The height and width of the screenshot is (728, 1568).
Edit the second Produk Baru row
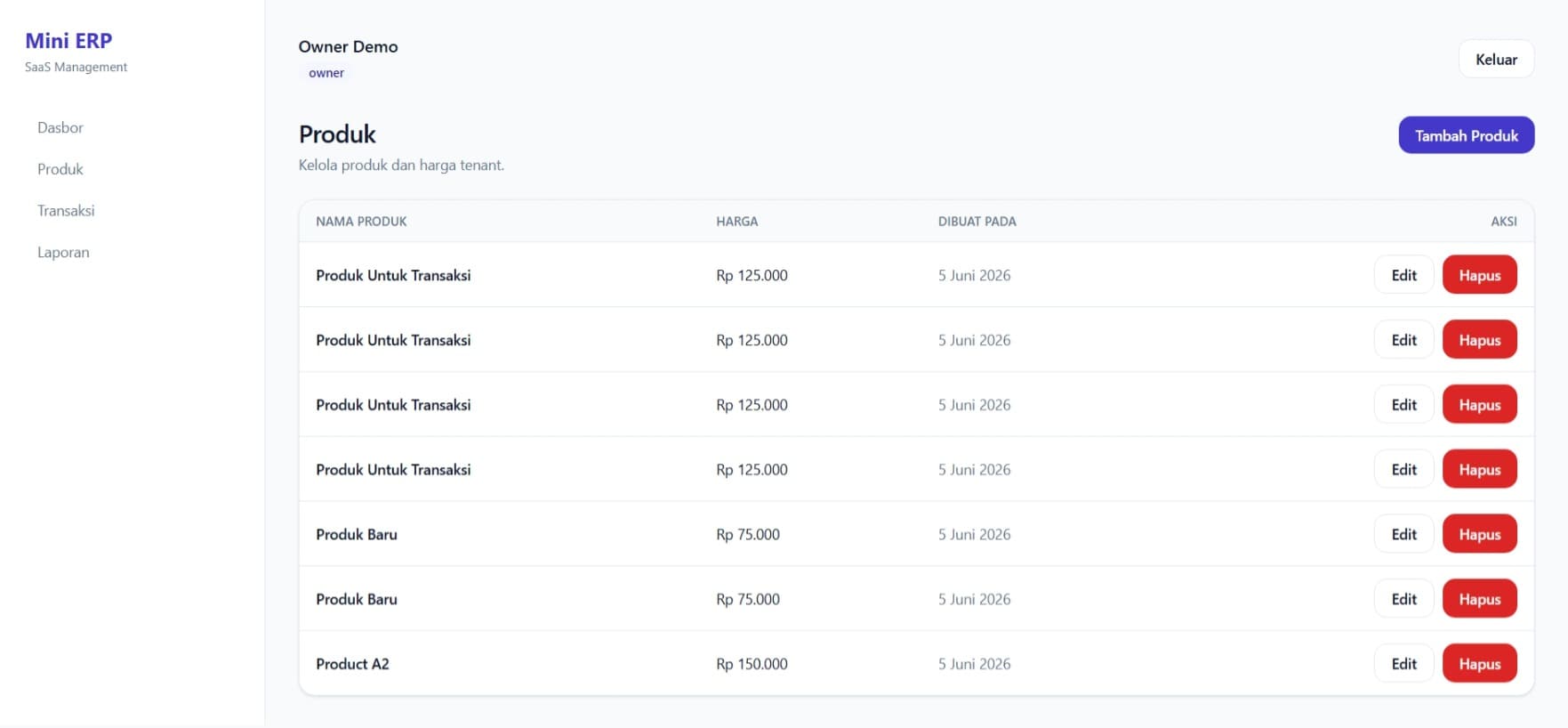click(1403, 599)
